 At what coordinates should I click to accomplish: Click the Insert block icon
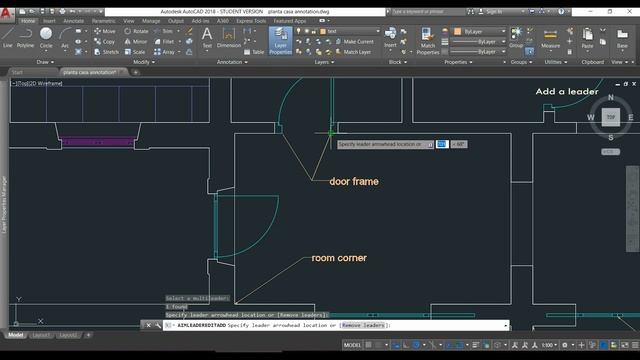pos(390,38)
